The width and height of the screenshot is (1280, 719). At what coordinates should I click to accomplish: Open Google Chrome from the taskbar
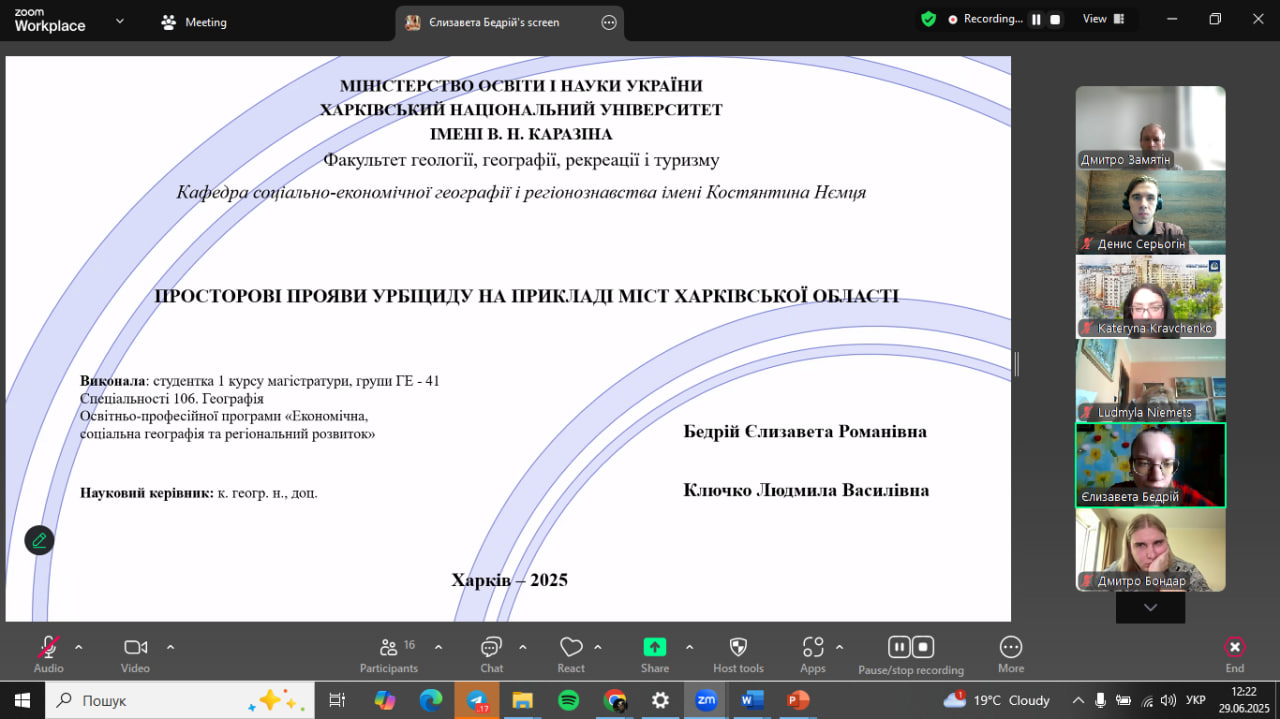click(615, 700)
